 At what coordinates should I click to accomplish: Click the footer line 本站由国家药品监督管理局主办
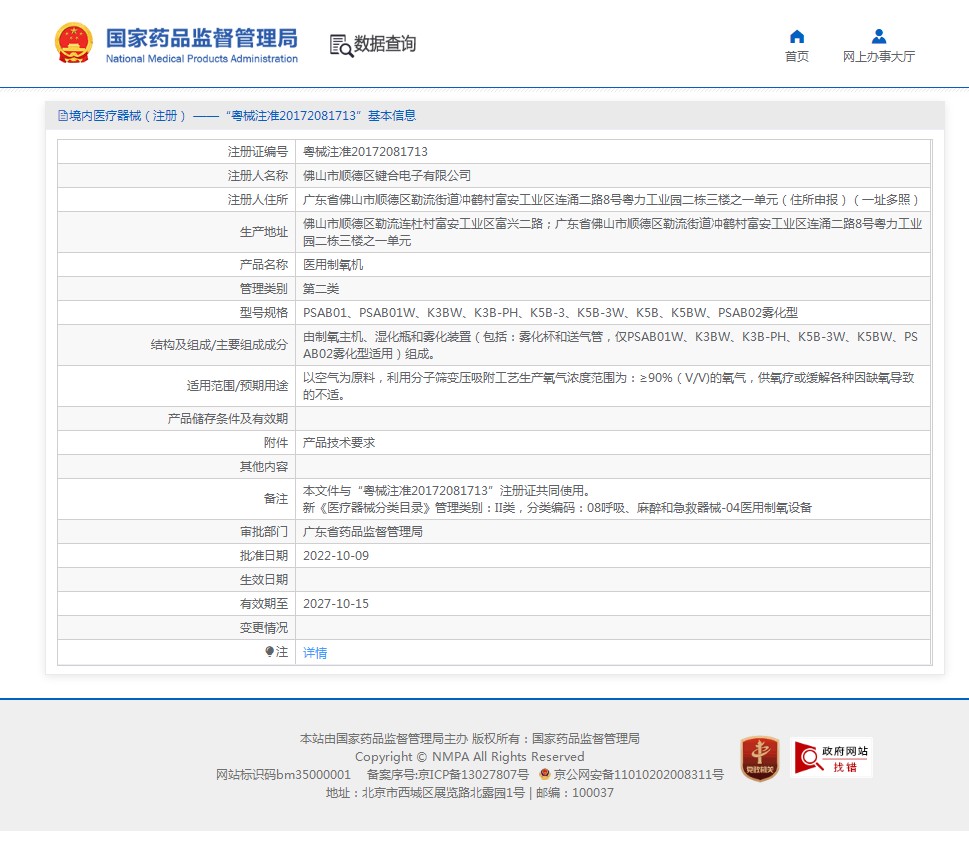[x=470, y=739]
